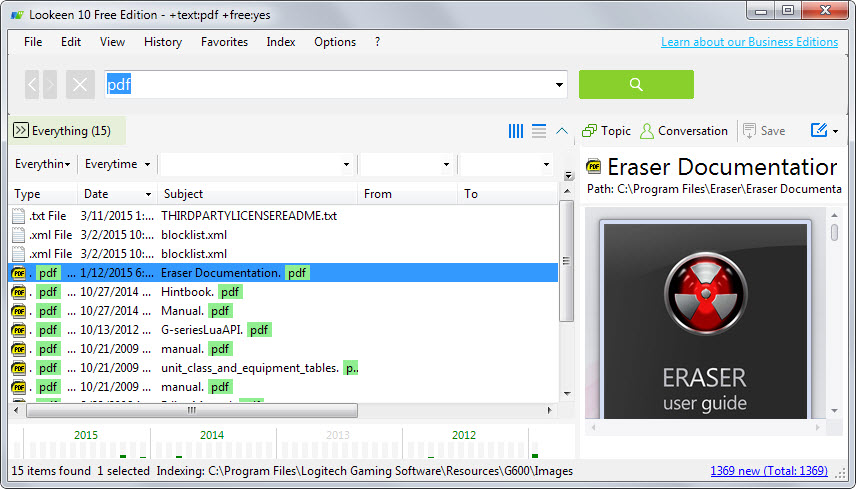Click the Conversation person icon
Image resolution: width=856 pixels, height=489 pixels.
coord(646,131)
